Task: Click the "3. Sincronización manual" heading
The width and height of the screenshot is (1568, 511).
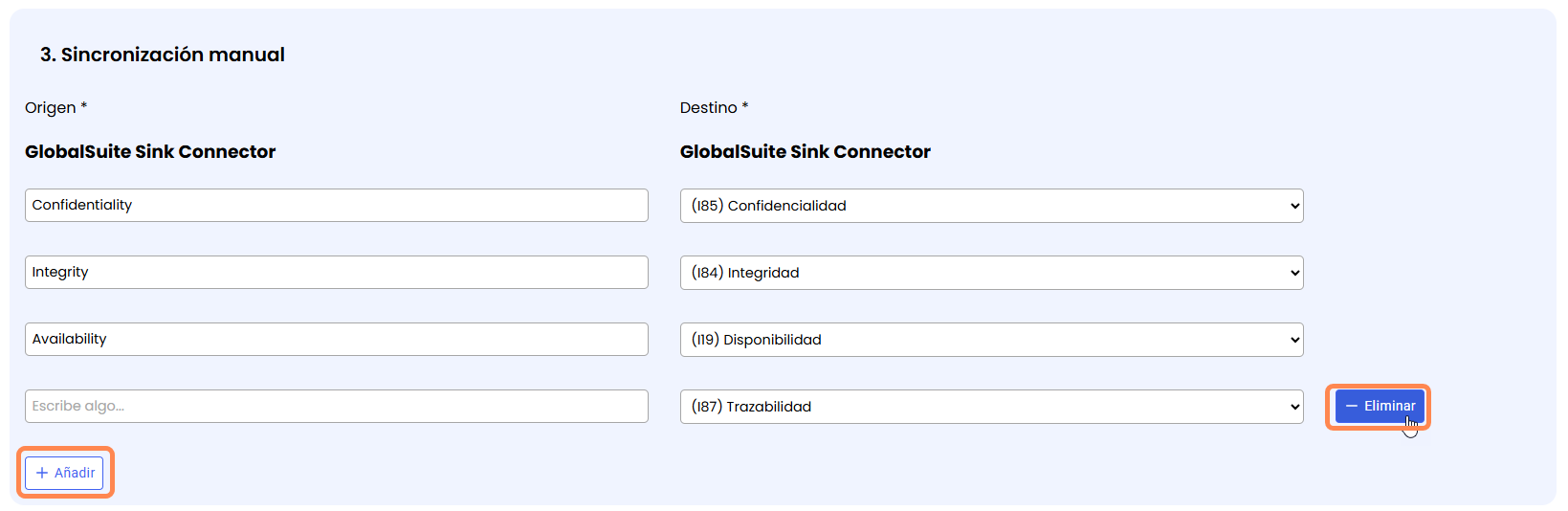Action: [x=163, y=55]
